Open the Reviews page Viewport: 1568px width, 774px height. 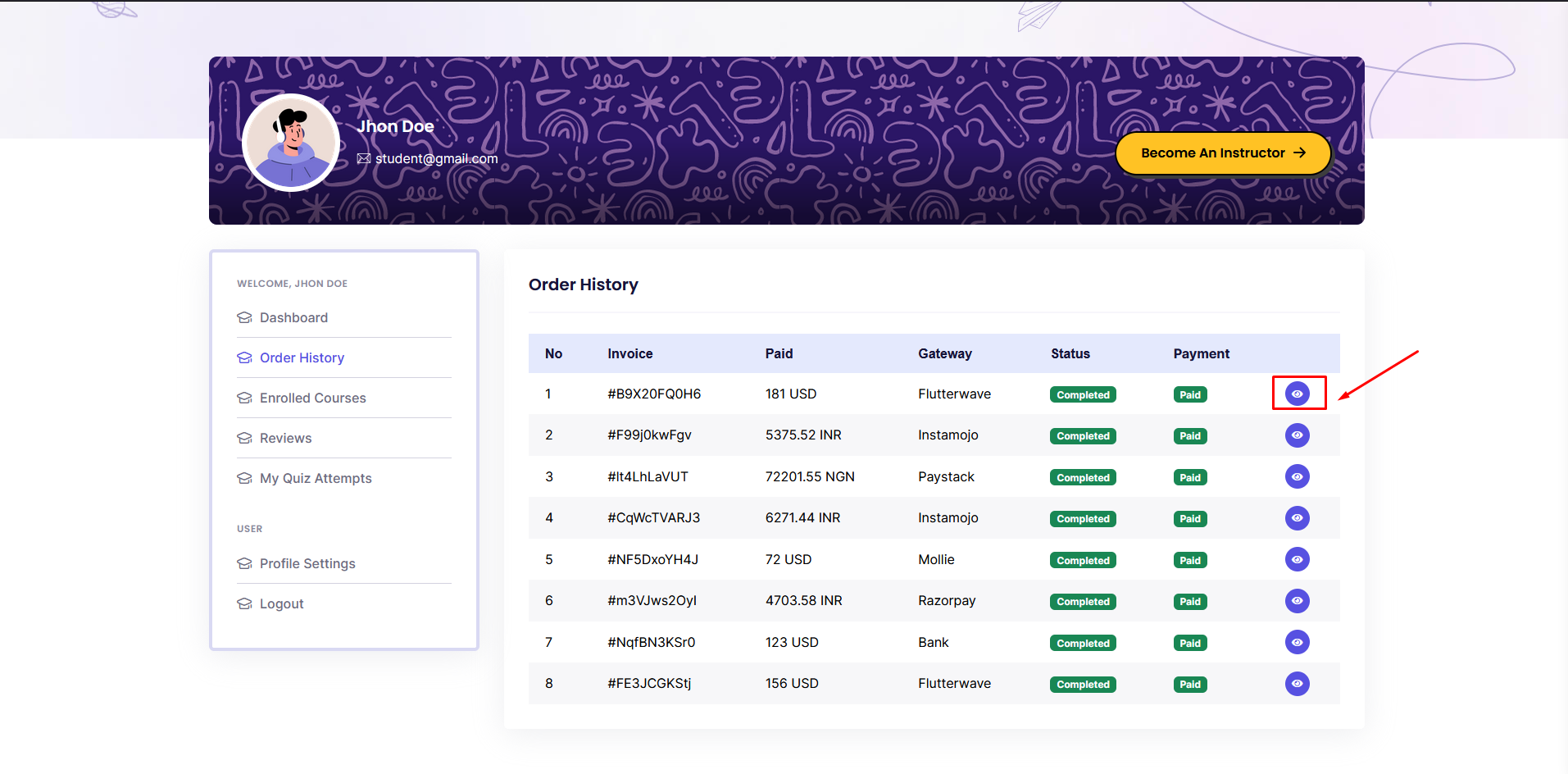pos(285,438)
